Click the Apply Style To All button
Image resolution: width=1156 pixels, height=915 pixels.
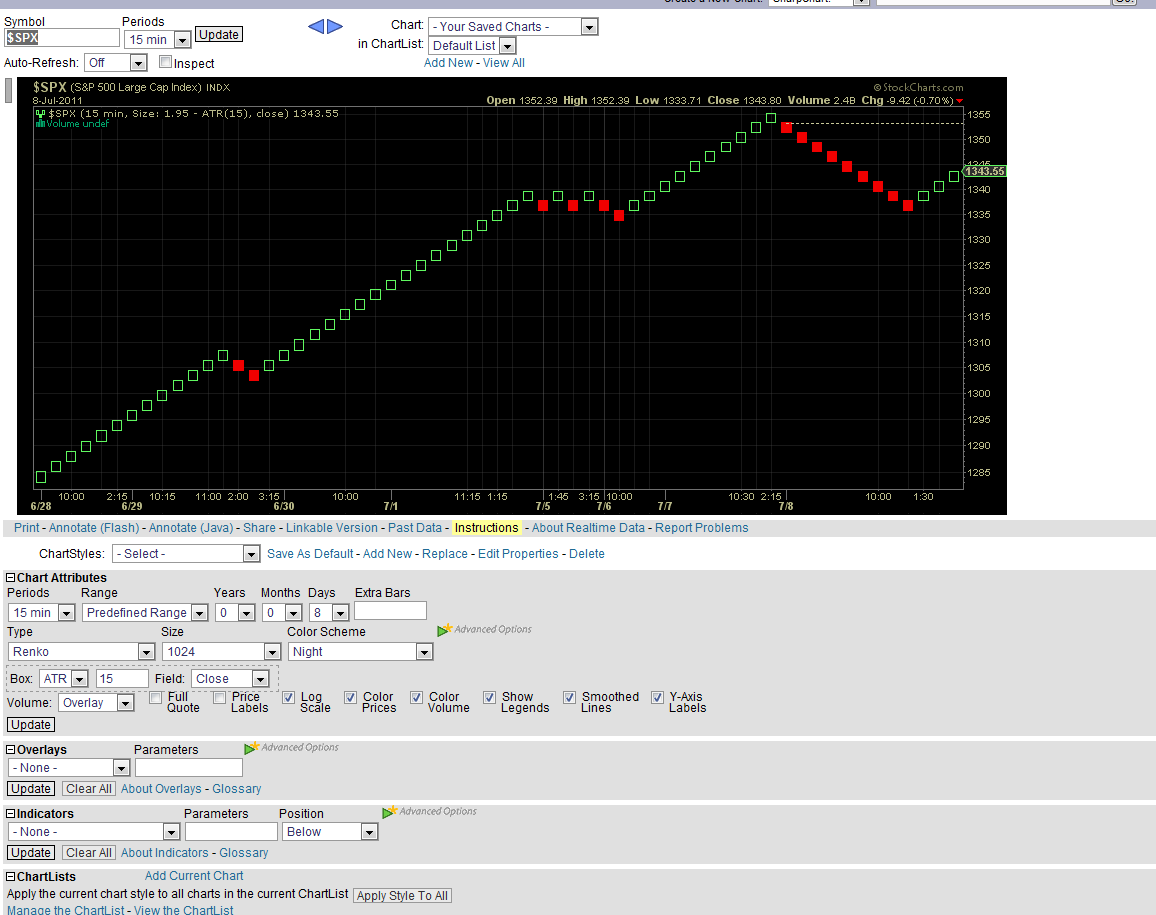point(403,896)
